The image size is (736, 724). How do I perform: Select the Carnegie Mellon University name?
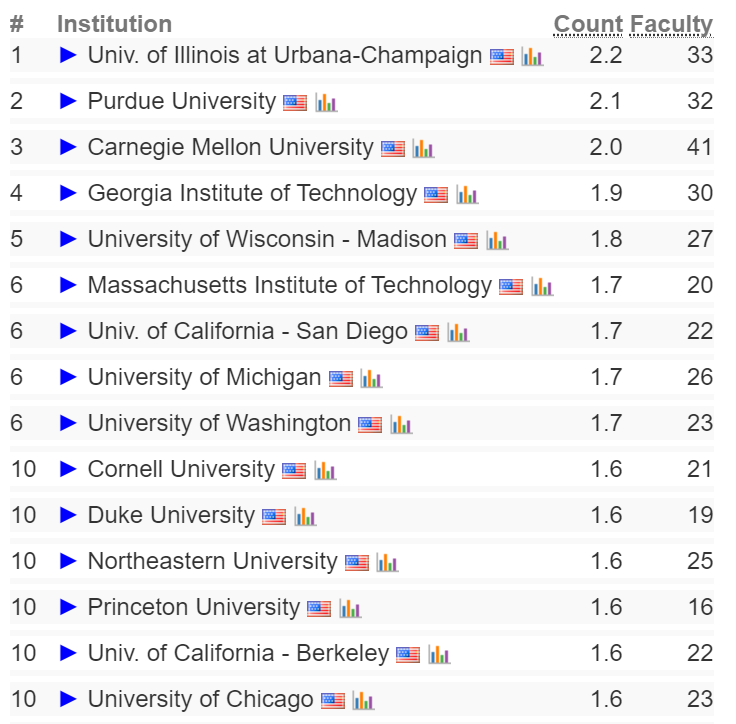pyautogui.click(x=230, y=147)
